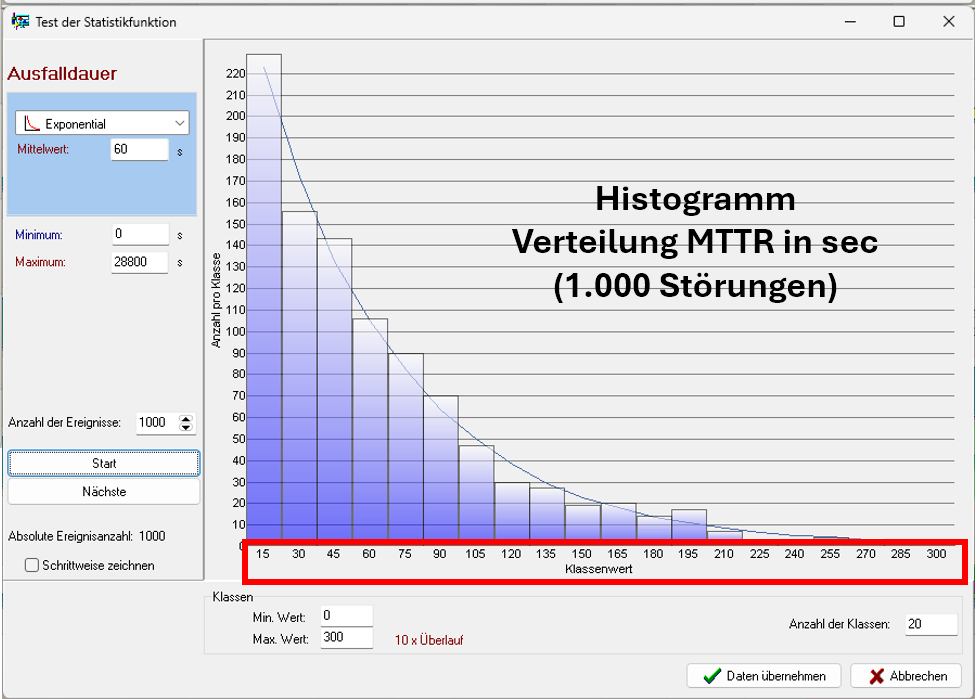This screenshot has height=699, width=977.
Task: Click the exponential curve icon in the dropdown
Action: pos(31,124)
